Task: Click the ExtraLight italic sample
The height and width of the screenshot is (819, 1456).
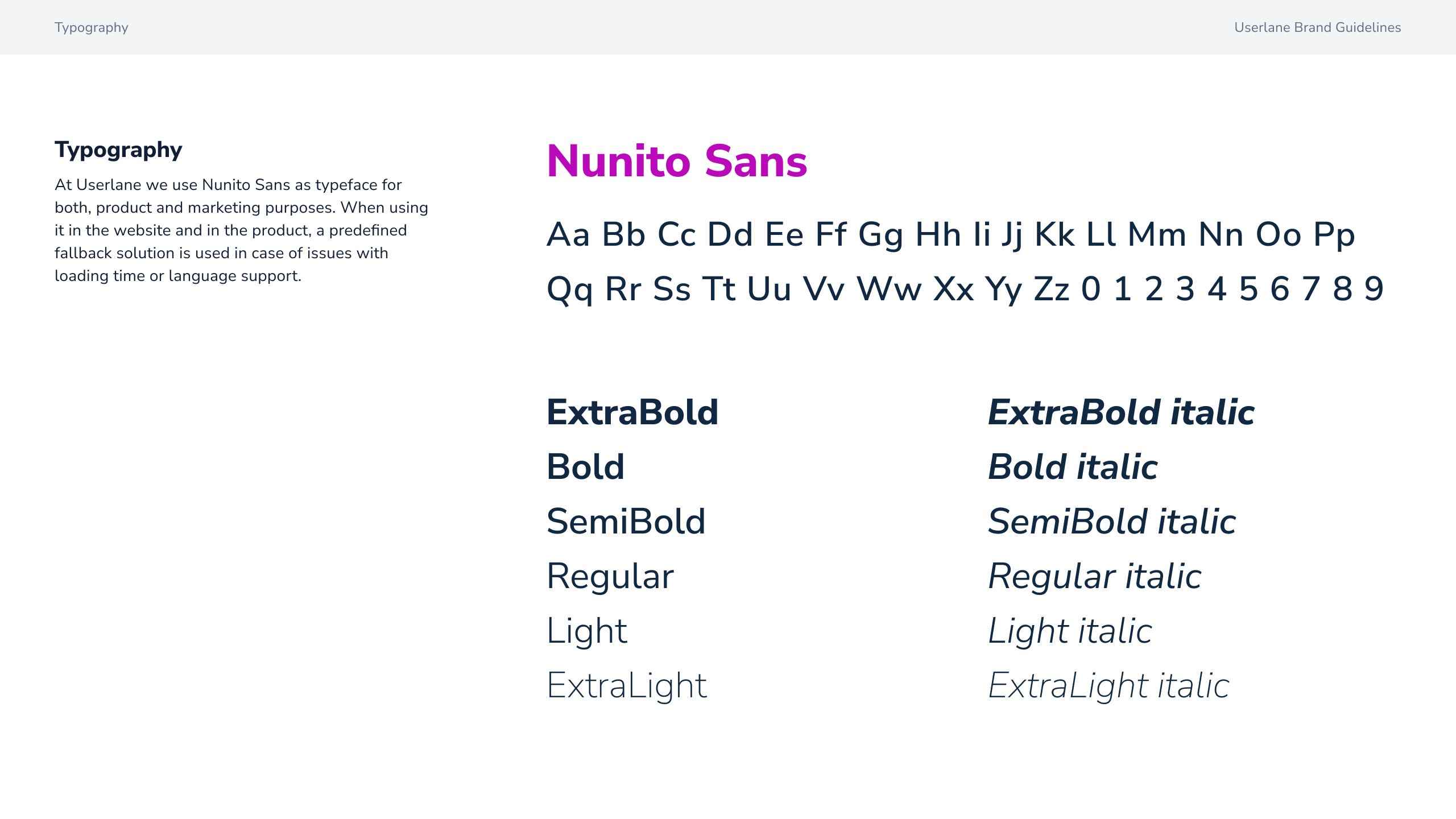Action: tap(1108, 685)
